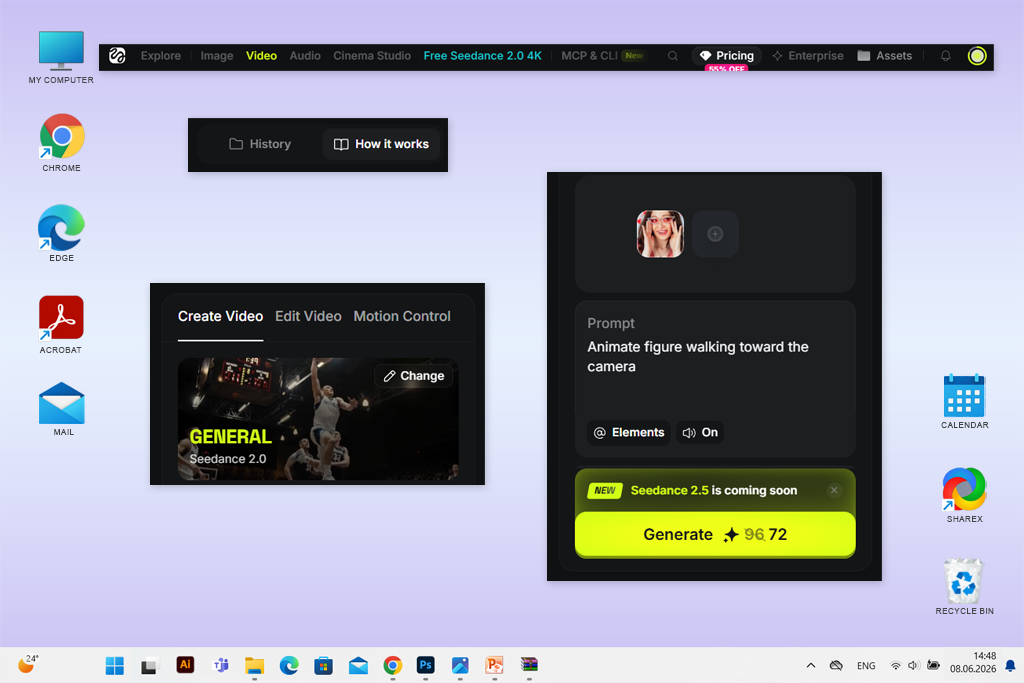
Task: Dismiss the Seedance 2.5 coming soon banner
Action: pos(834,490)
